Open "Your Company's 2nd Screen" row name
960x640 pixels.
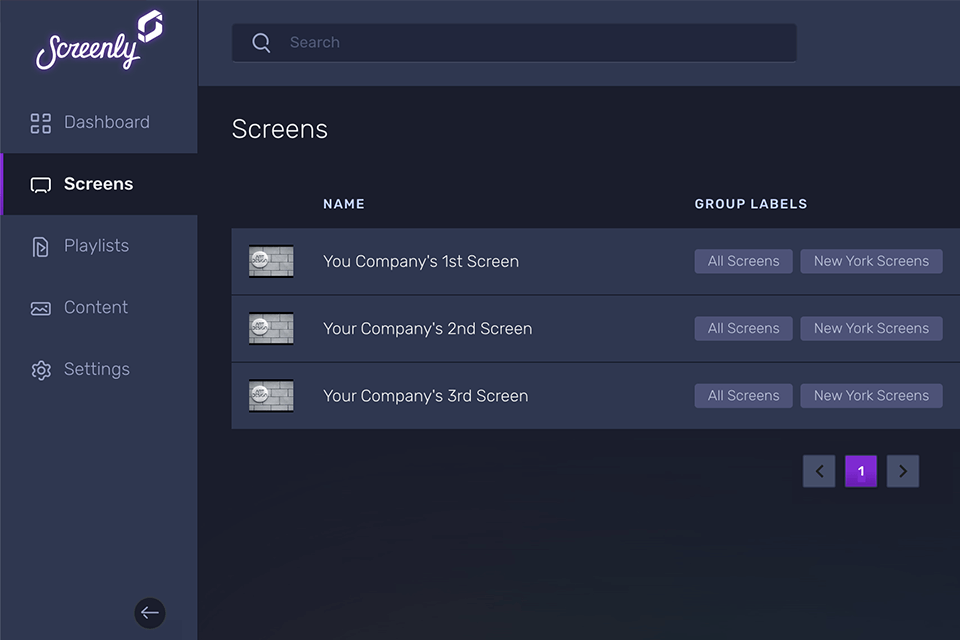[x=428, y=329]
